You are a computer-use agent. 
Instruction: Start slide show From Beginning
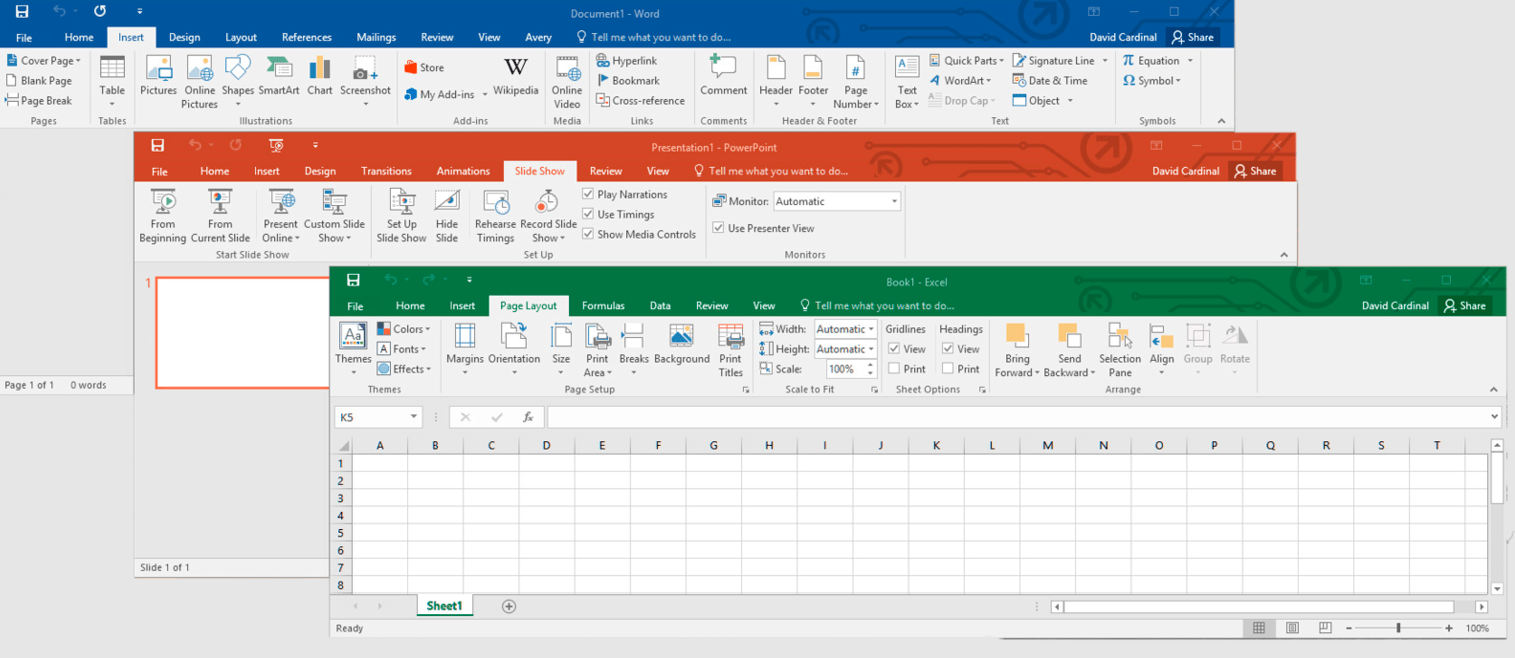(163, 216)
